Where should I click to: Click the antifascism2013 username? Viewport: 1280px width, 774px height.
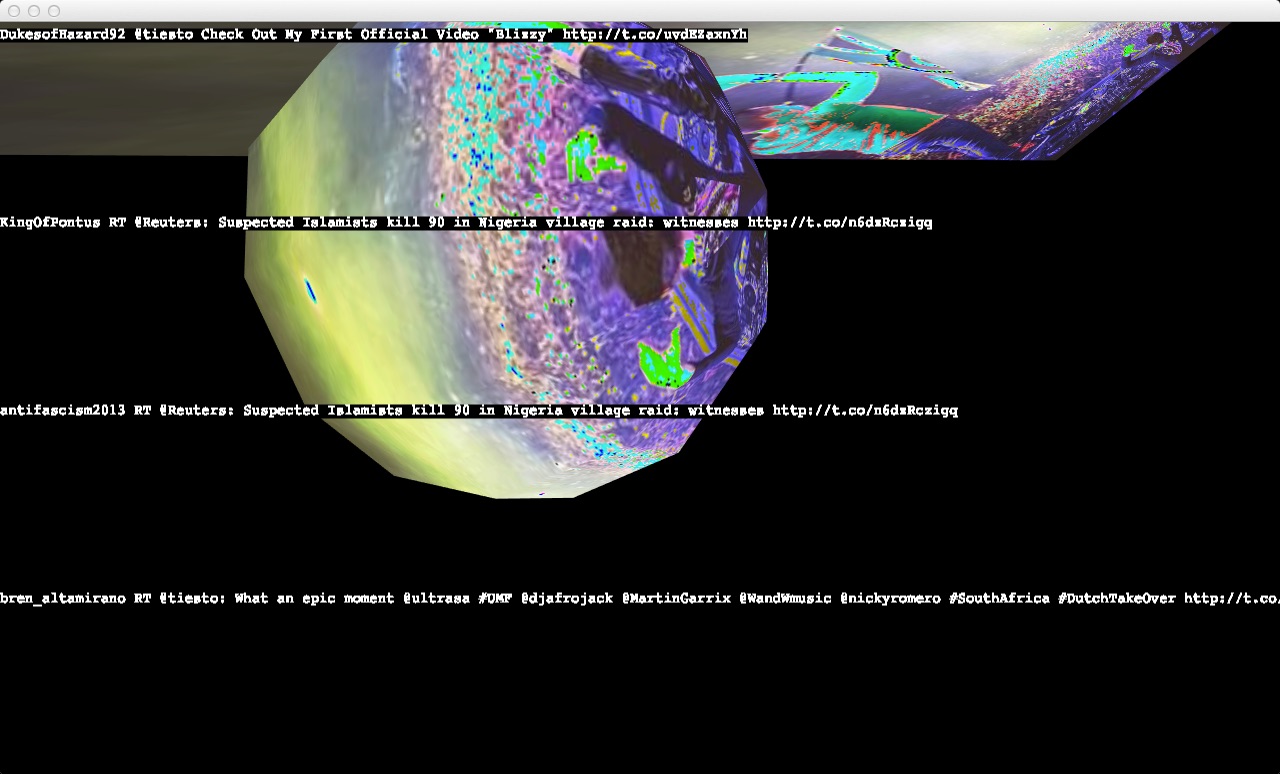tap(63, 411)
